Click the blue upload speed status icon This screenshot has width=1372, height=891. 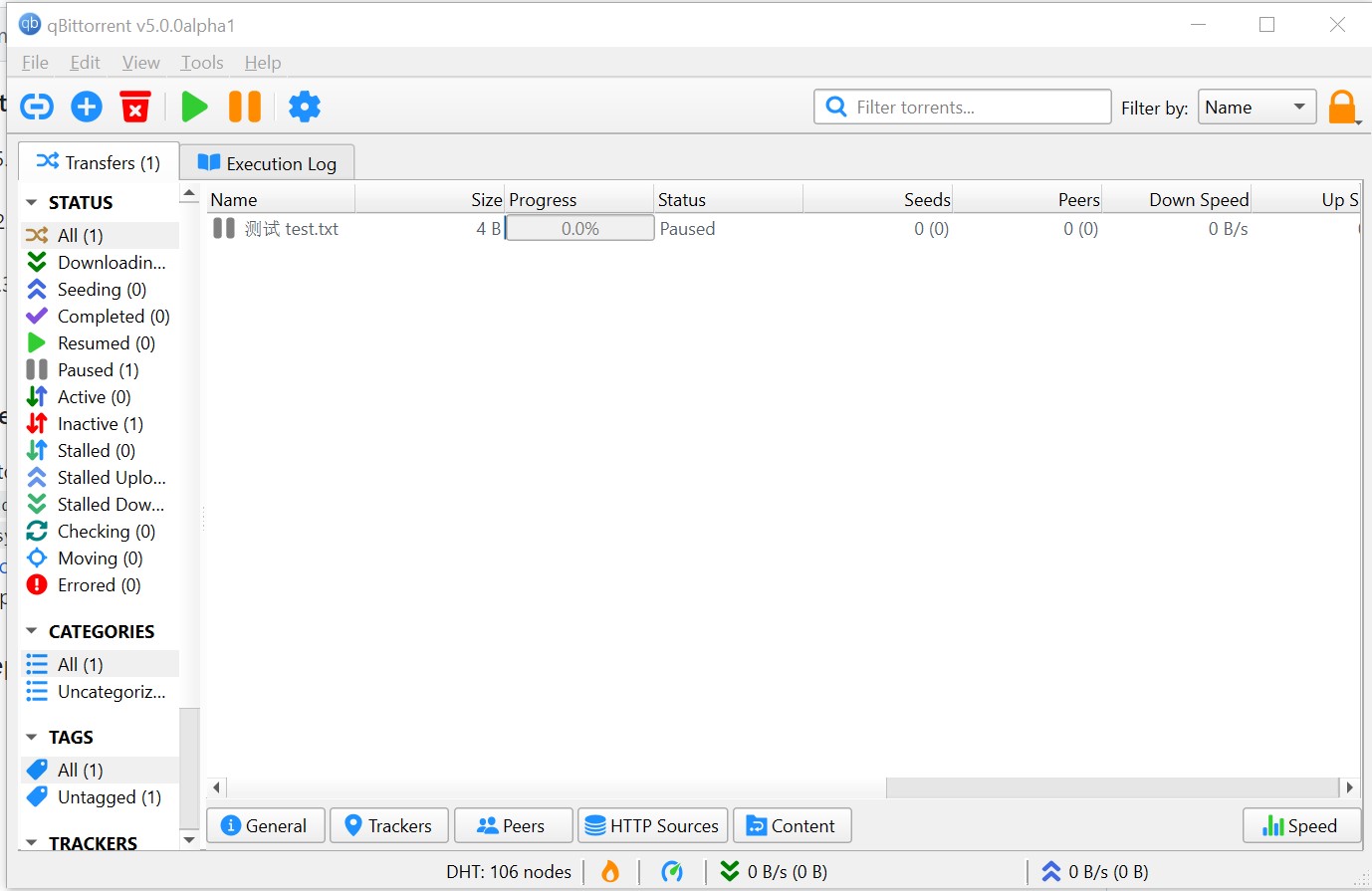pyautogui.click(x=1051, y=872)
